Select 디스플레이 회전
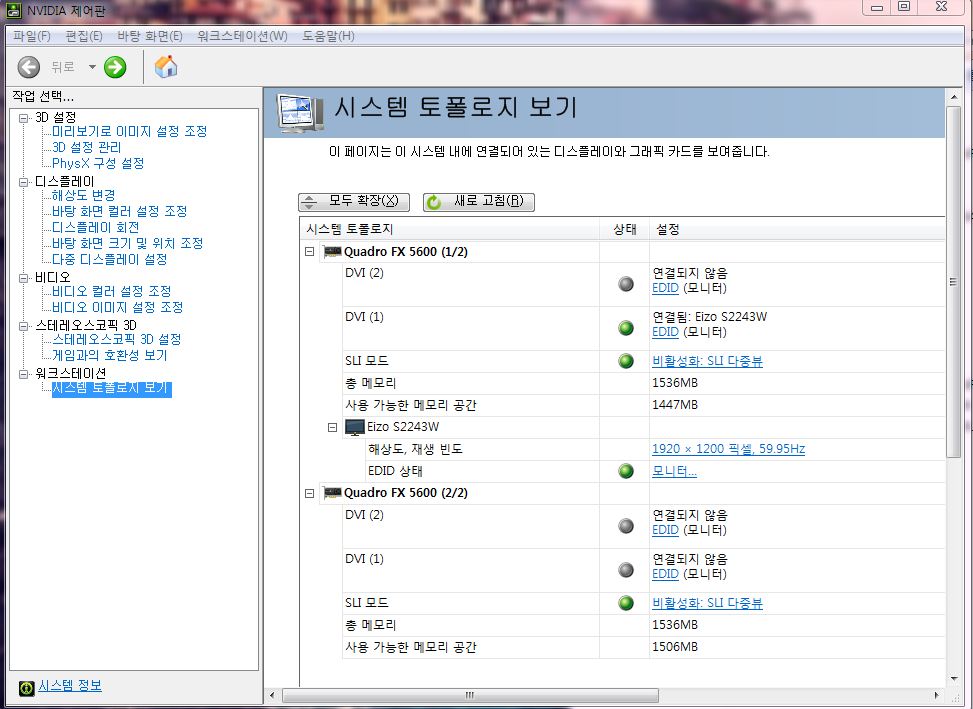The height and width of the screenshot is (709, 973). pyautogui.click(x=96, y=228)
